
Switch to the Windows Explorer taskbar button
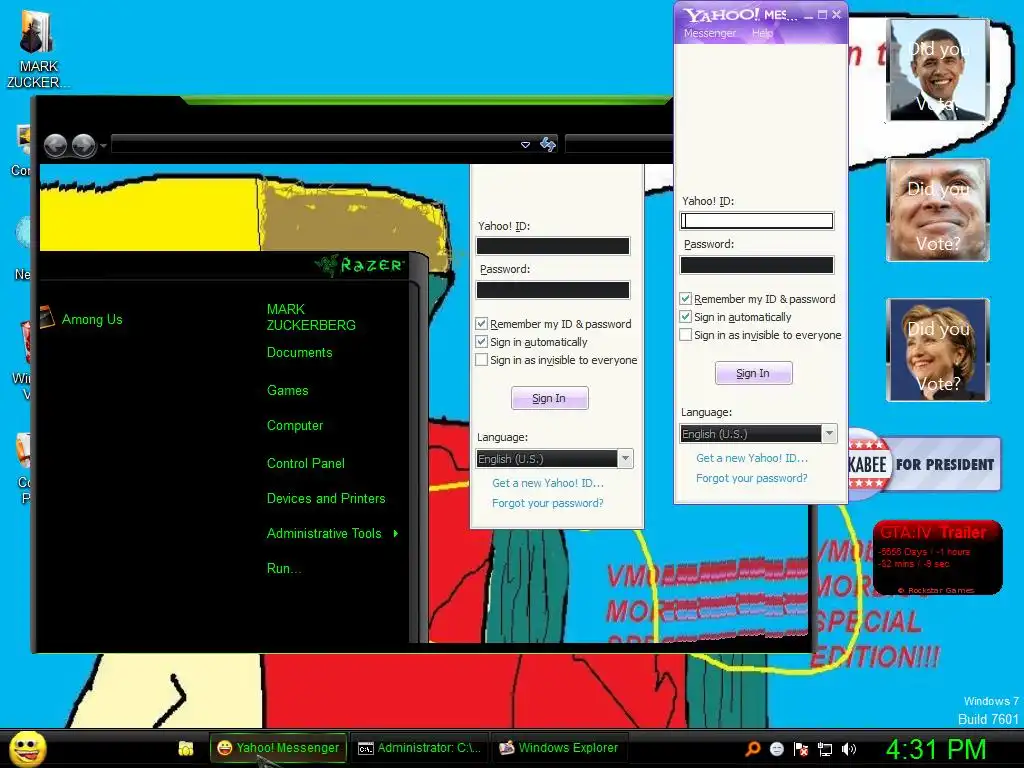(559, 748)
